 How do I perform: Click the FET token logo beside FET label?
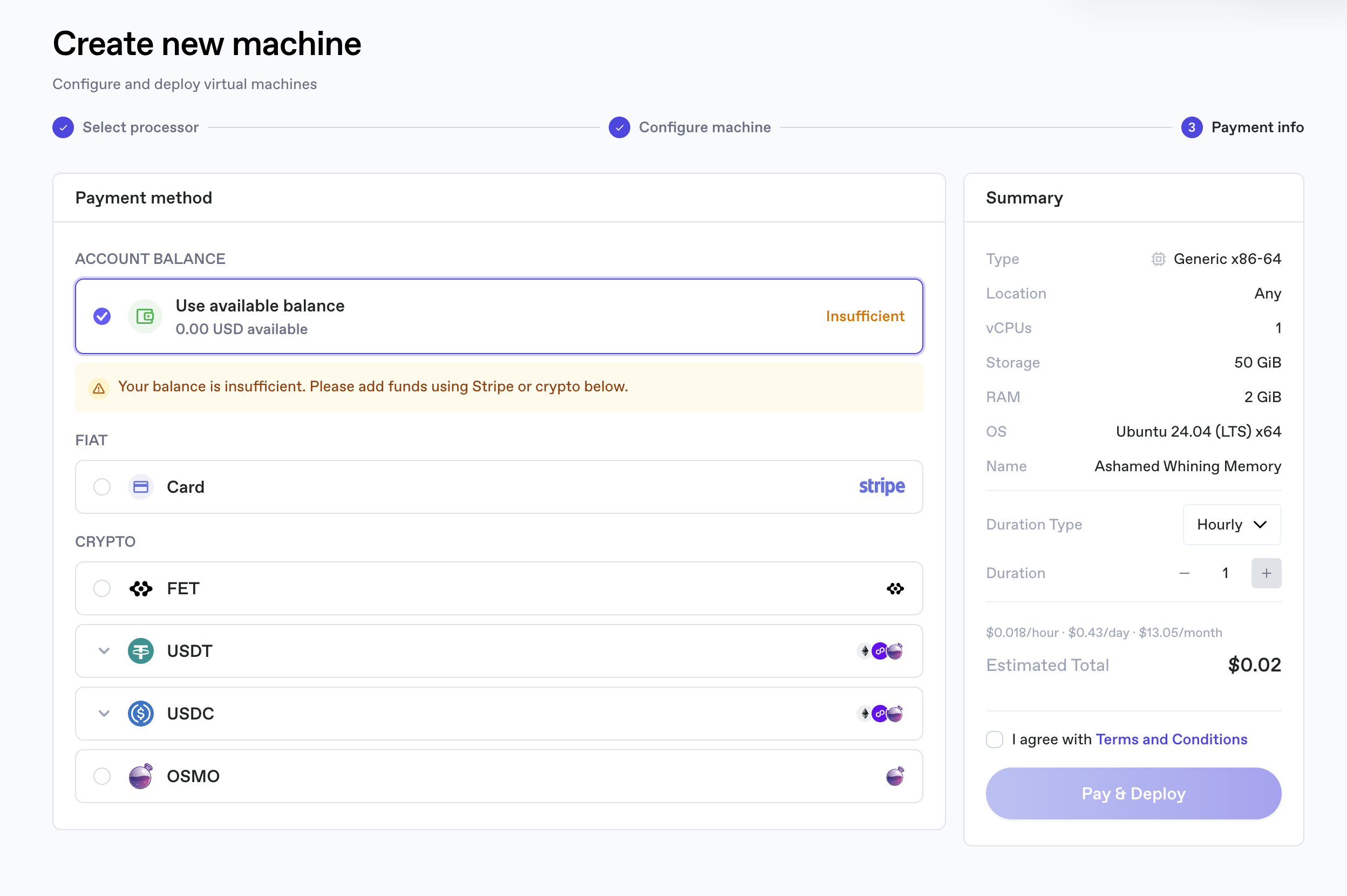(140, 588)
